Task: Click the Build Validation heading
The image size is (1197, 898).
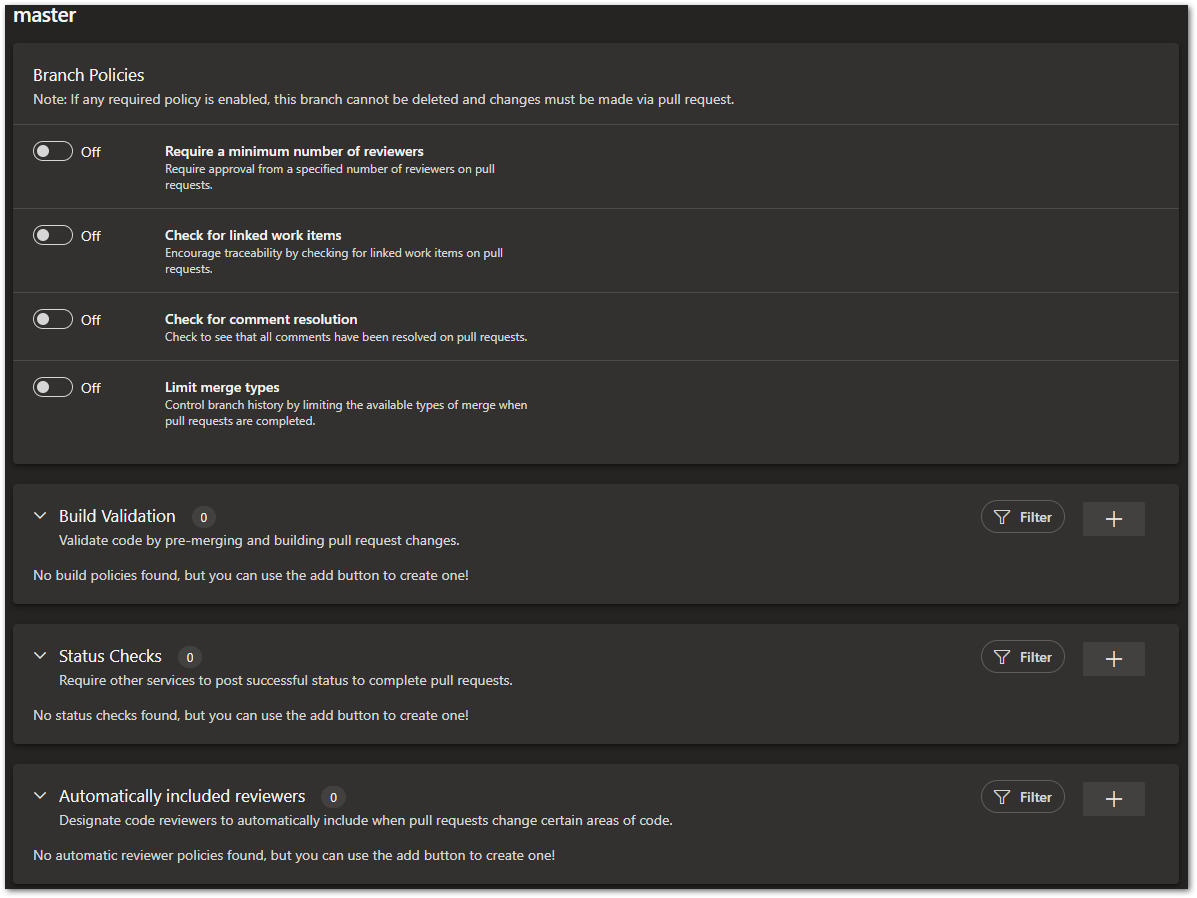Action: [117, 516]
